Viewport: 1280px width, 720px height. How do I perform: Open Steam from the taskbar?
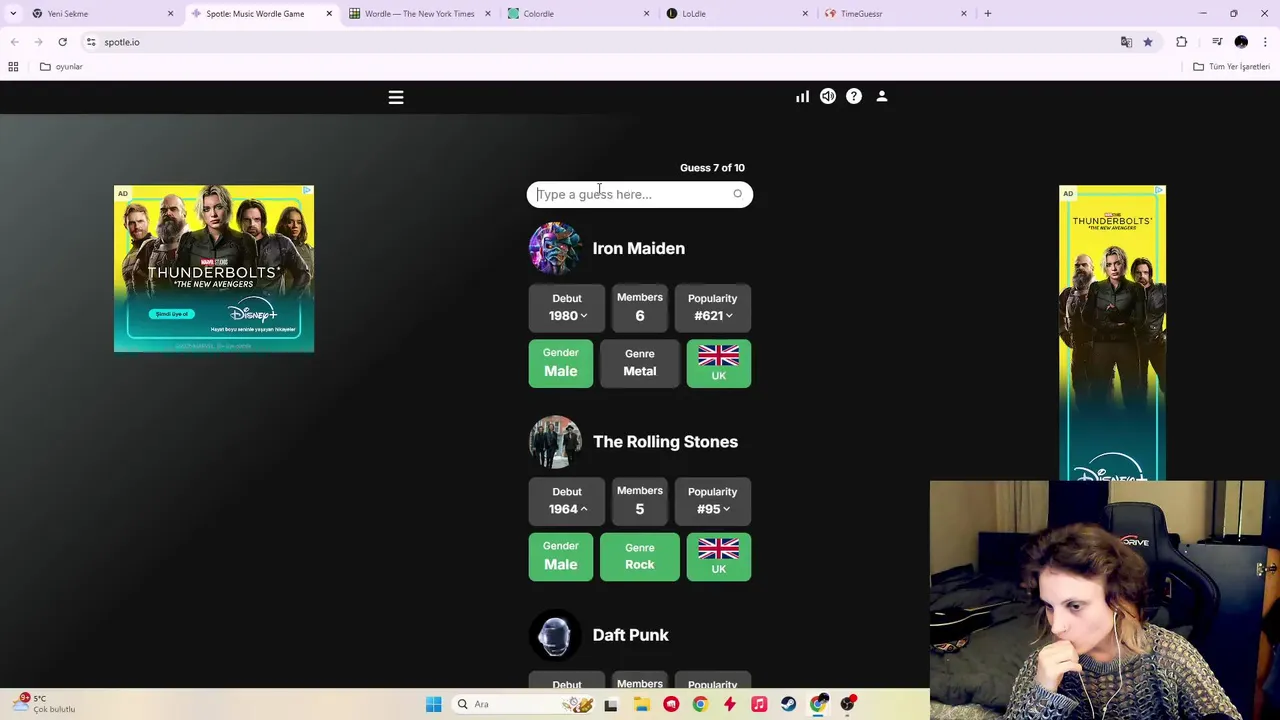point(789,704)
